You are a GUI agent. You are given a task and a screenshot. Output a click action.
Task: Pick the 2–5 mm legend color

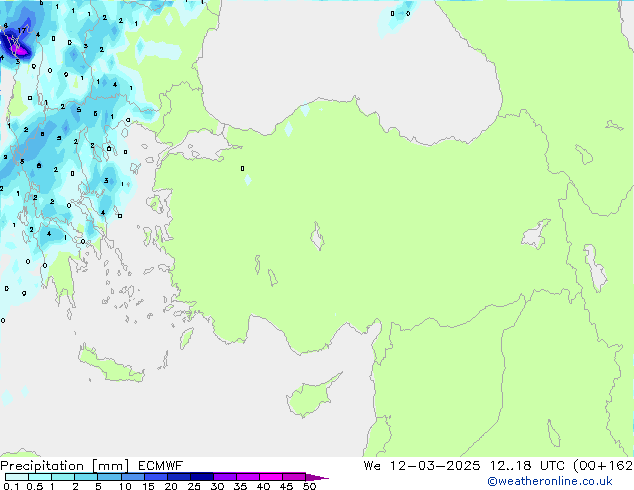click(86, 477)
